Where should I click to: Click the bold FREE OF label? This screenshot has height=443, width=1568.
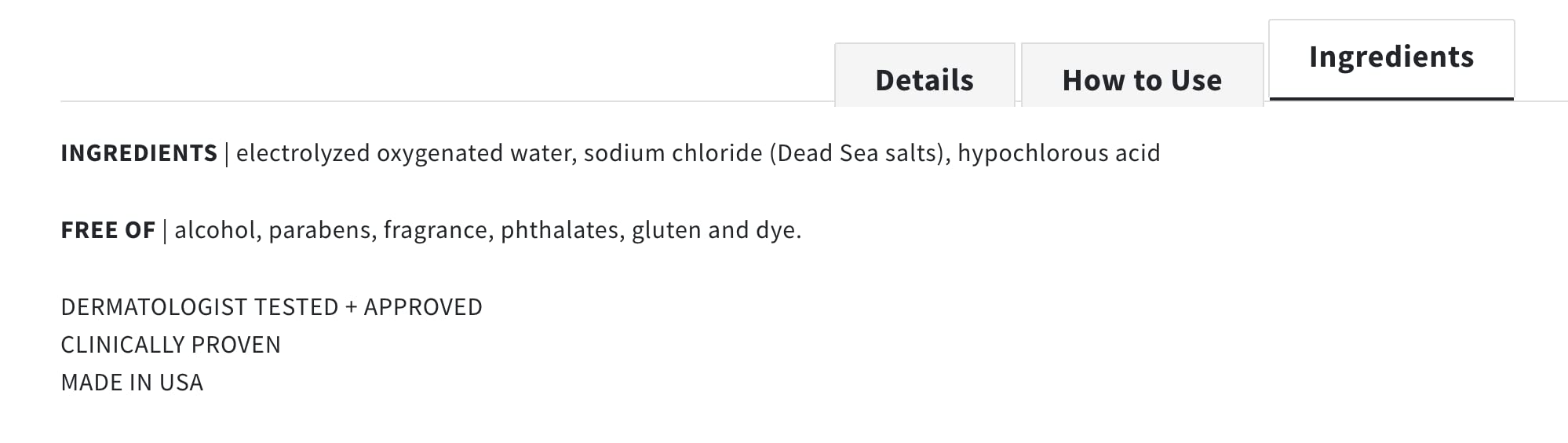[x=108, y=230]
